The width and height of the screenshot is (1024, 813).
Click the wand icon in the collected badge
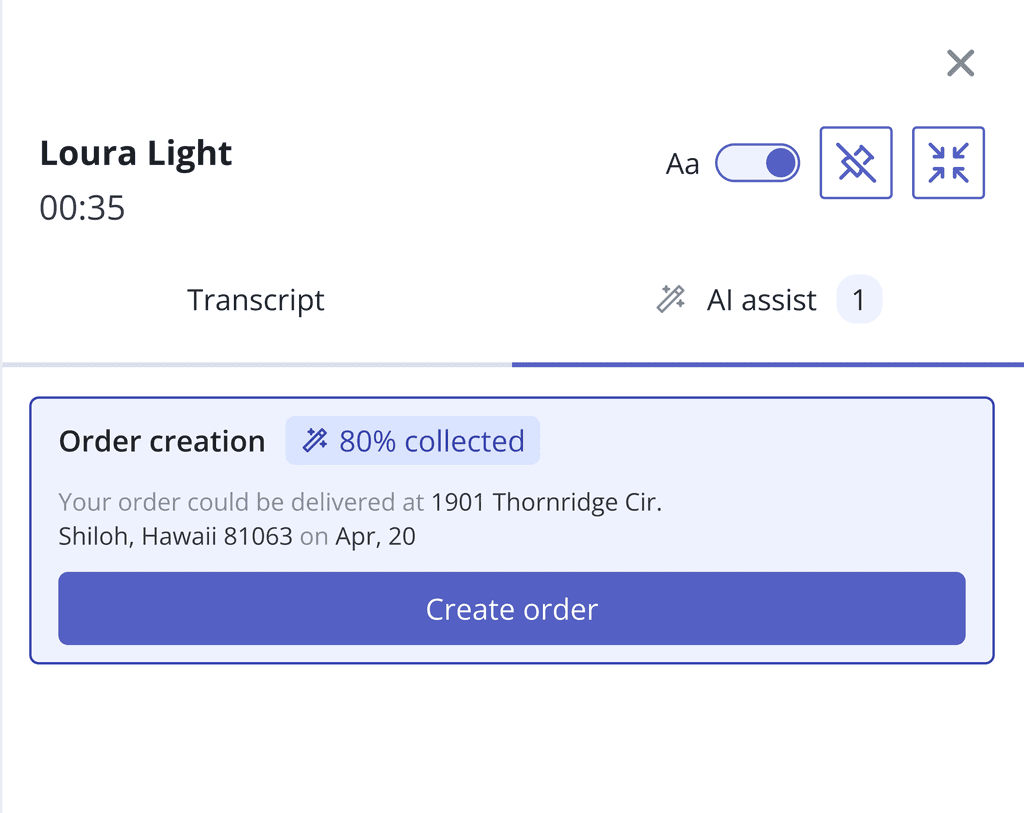coord(316,441)
